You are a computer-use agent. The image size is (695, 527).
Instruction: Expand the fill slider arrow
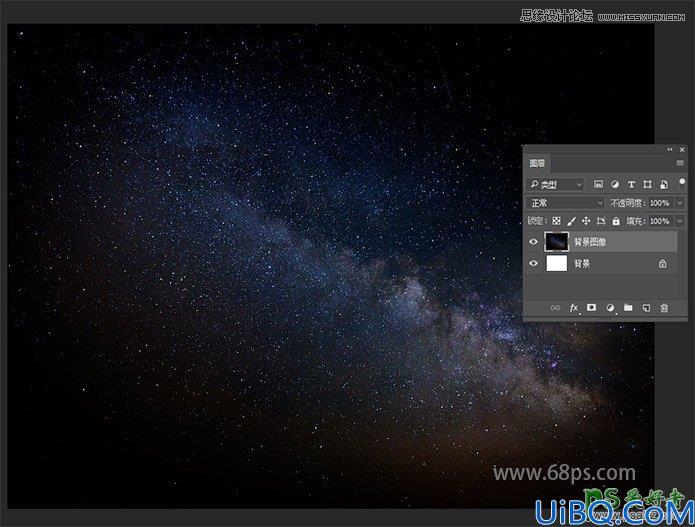coord(680,221)
